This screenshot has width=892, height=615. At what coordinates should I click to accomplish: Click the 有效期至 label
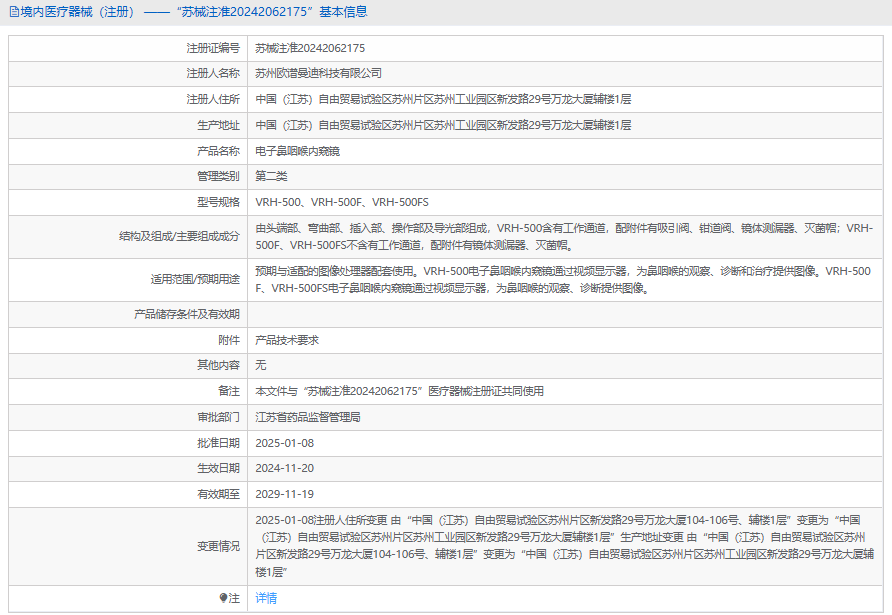coord(218,494)
